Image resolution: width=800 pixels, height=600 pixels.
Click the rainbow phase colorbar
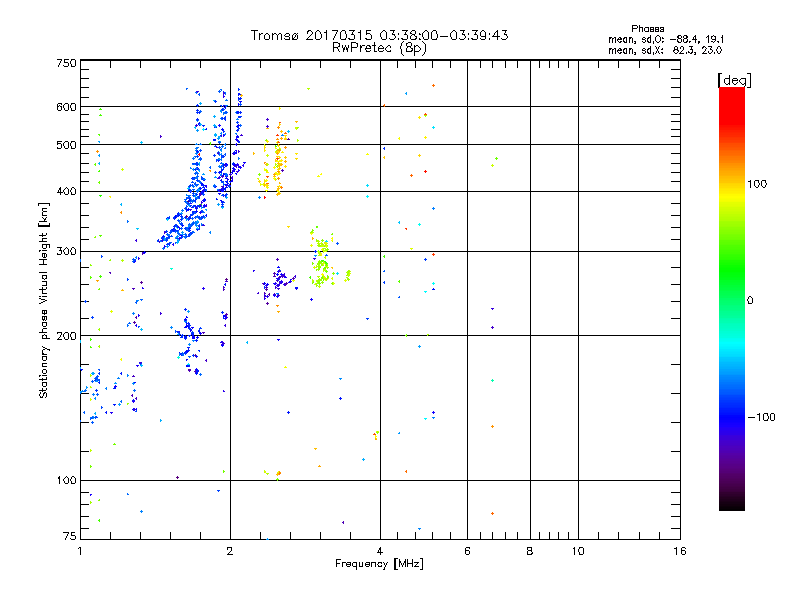pyautogui.click(x=732, y=299)
